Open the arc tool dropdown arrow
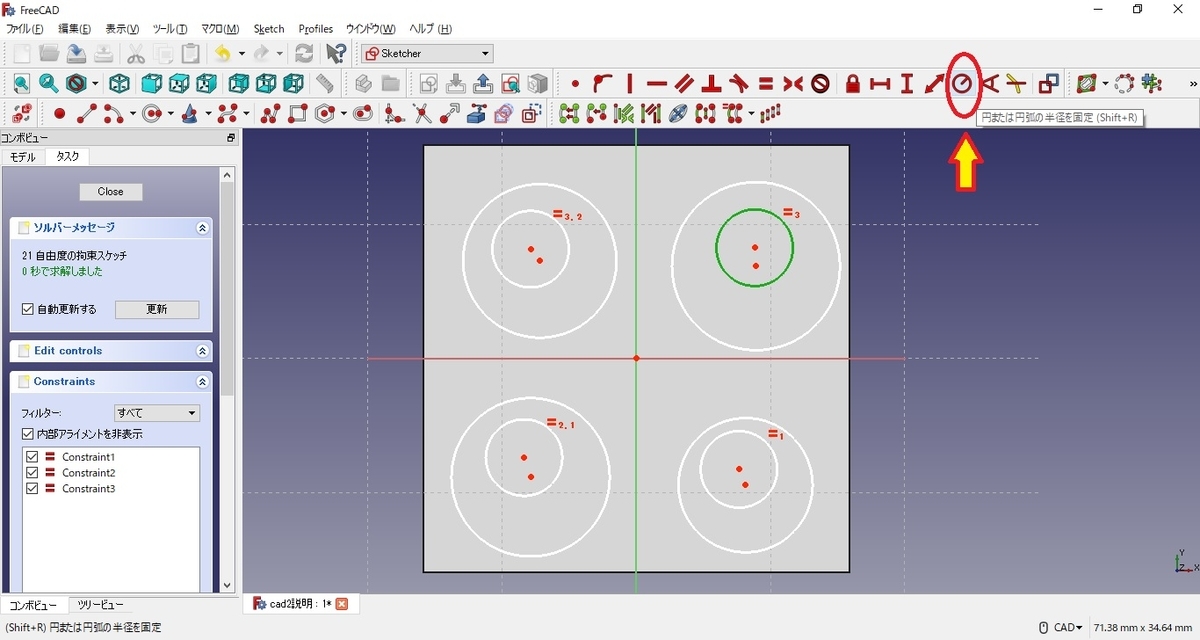The width and height of the screenshot is (1200, 640). click(x=132, y=114)
